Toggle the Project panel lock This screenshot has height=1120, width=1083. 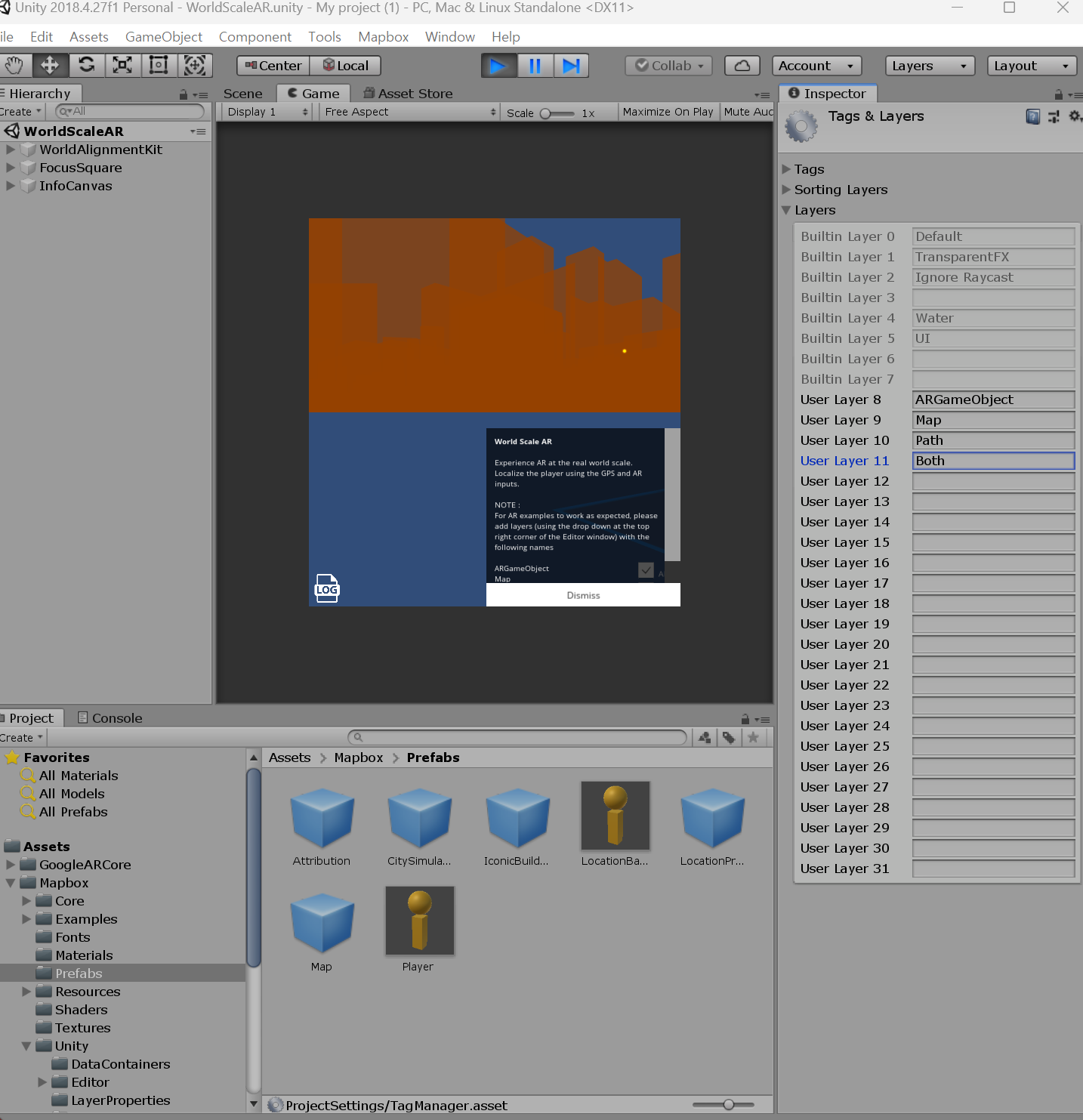(x=745, y=719)
